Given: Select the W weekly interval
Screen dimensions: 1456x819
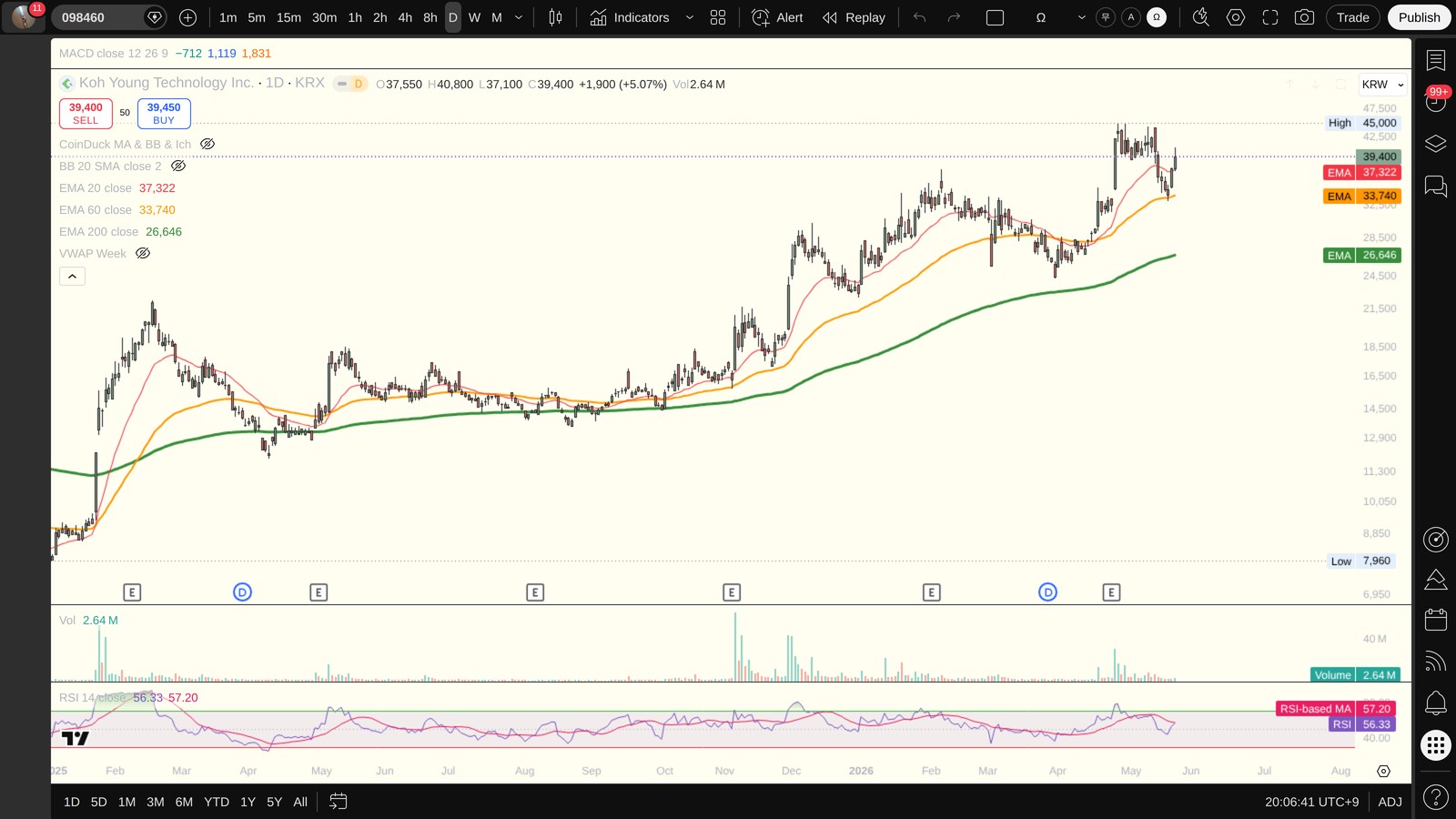Looking at the screenshot, I should point(474,17).
